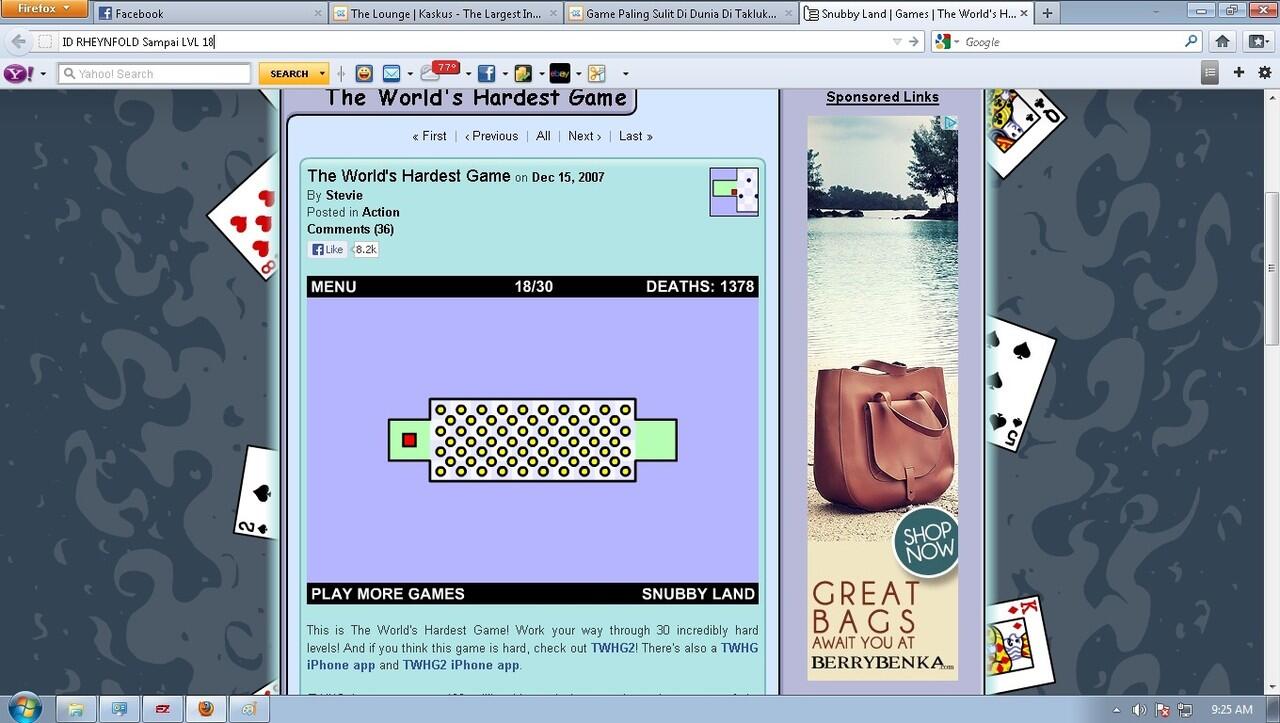Viewport: 1280px width, 723px height.
Task: Click the « First pagination link
Action: tap(430, 136)
